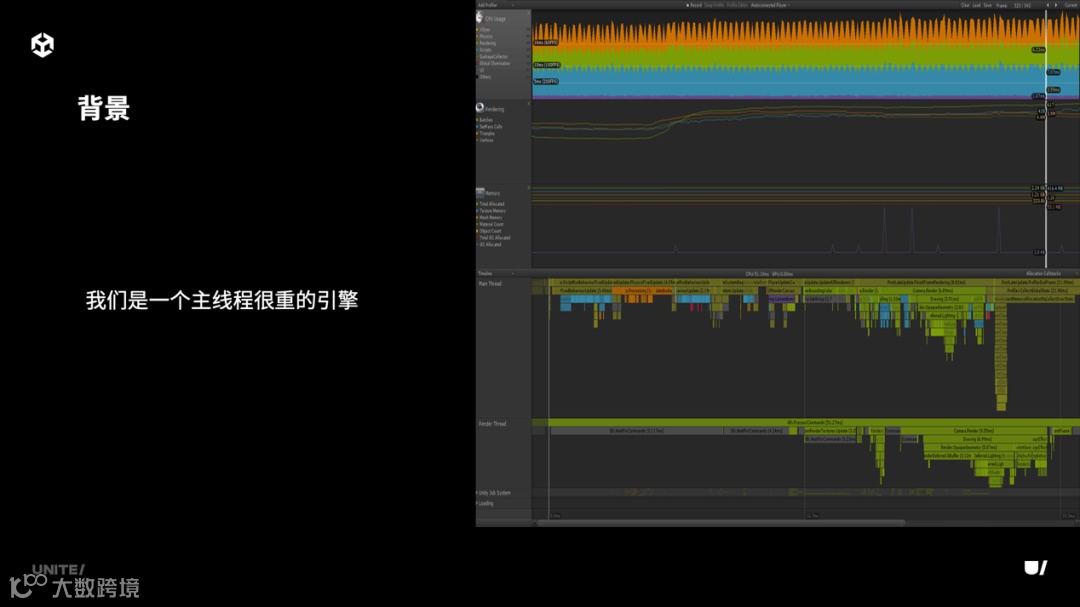Close the CPU Usage profiler module

528,13
